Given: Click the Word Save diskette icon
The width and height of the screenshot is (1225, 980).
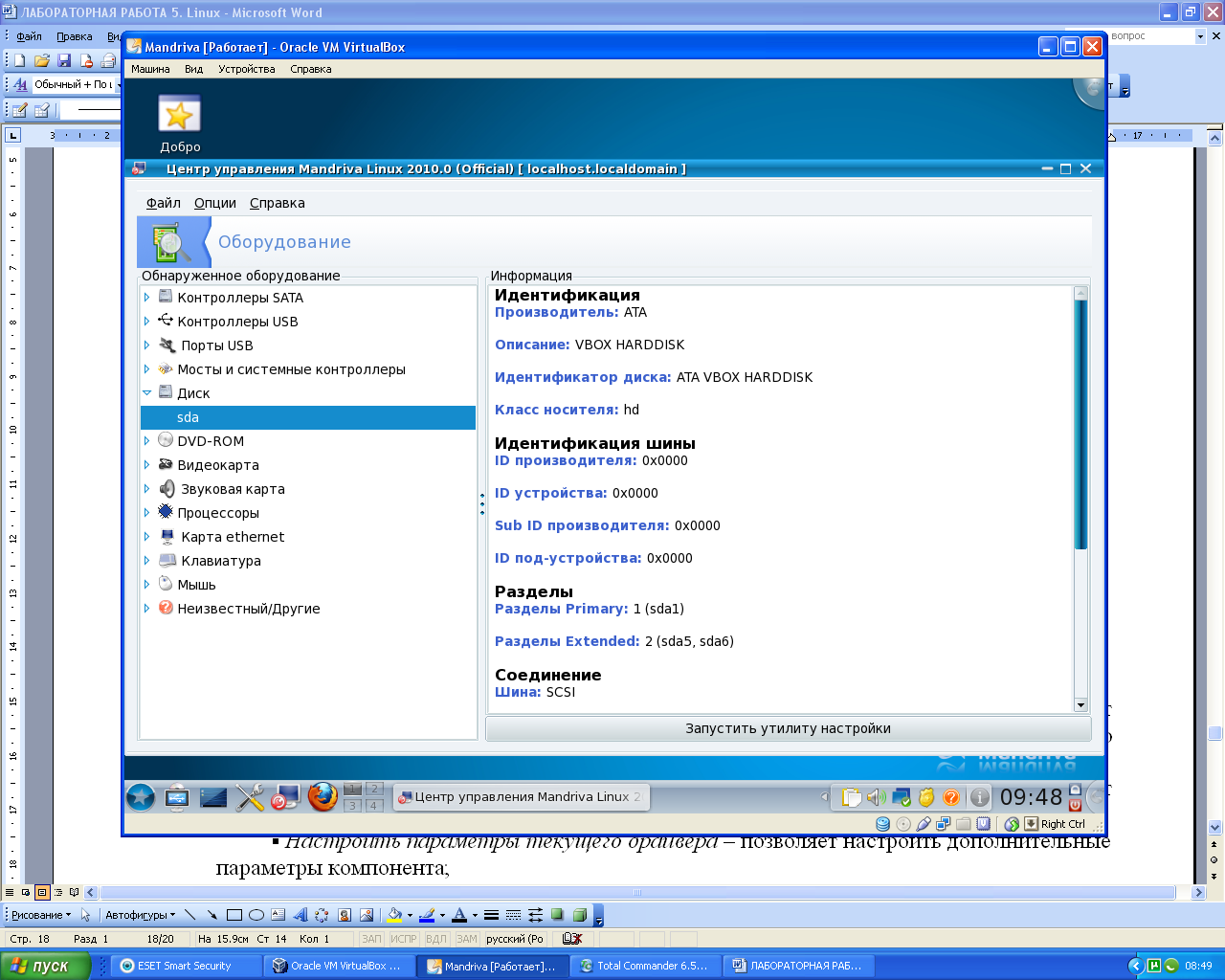Looking at the screenshot, I should pos(64,60).
